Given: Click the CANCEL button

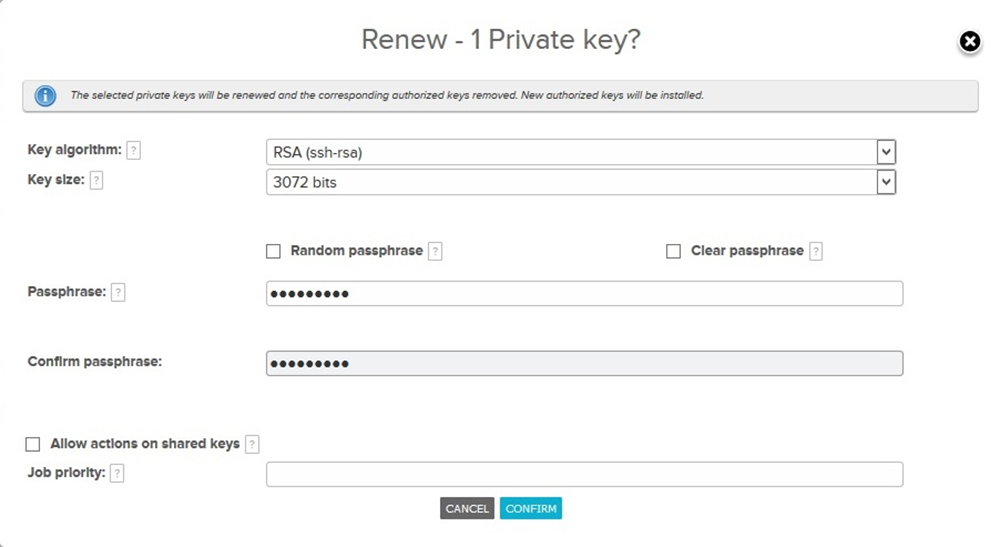Looking at the screenshot, I should tap(467, 509).
